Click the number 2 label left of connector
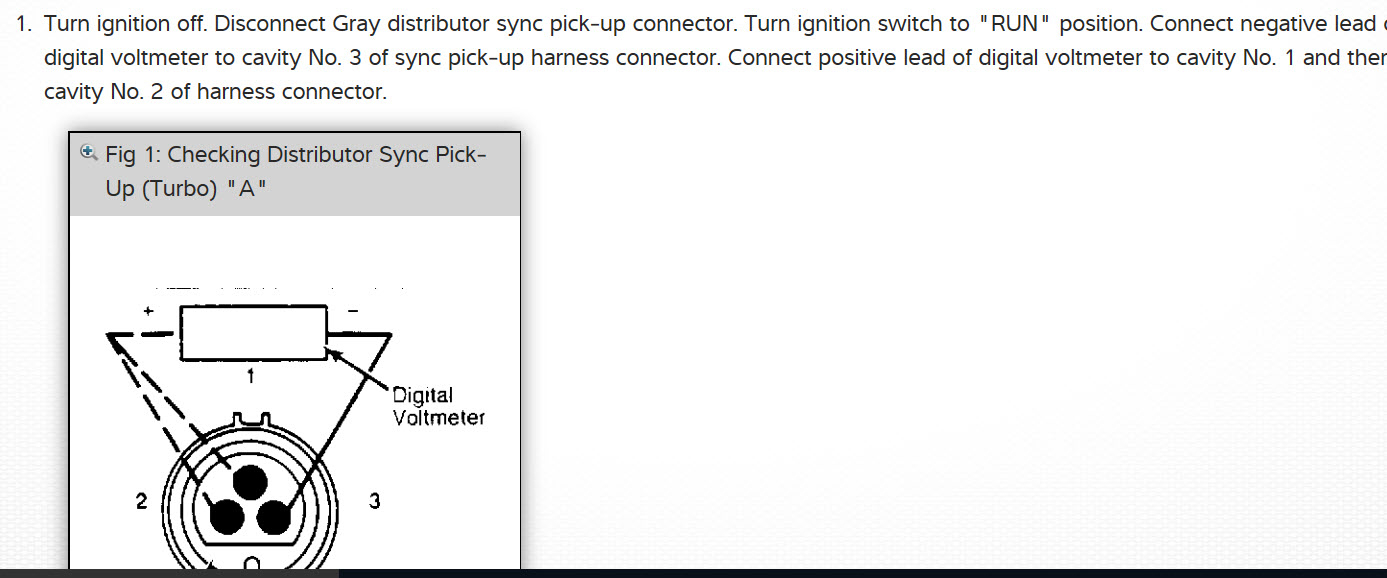Viewport: 1387px width, 578px height. (x=142, y=501)
